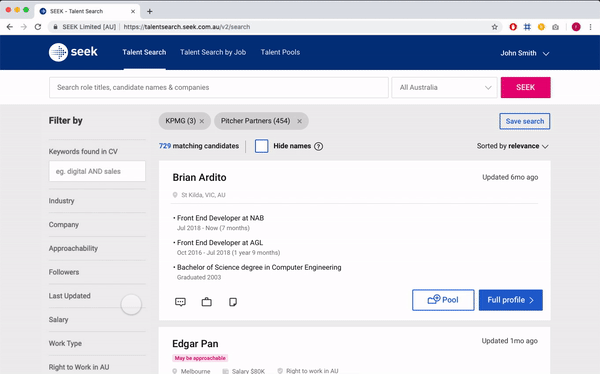Screen dimensions: 600x374
Task: Click the Updated 6mo ago text
Action: click(x=510, y=177)
